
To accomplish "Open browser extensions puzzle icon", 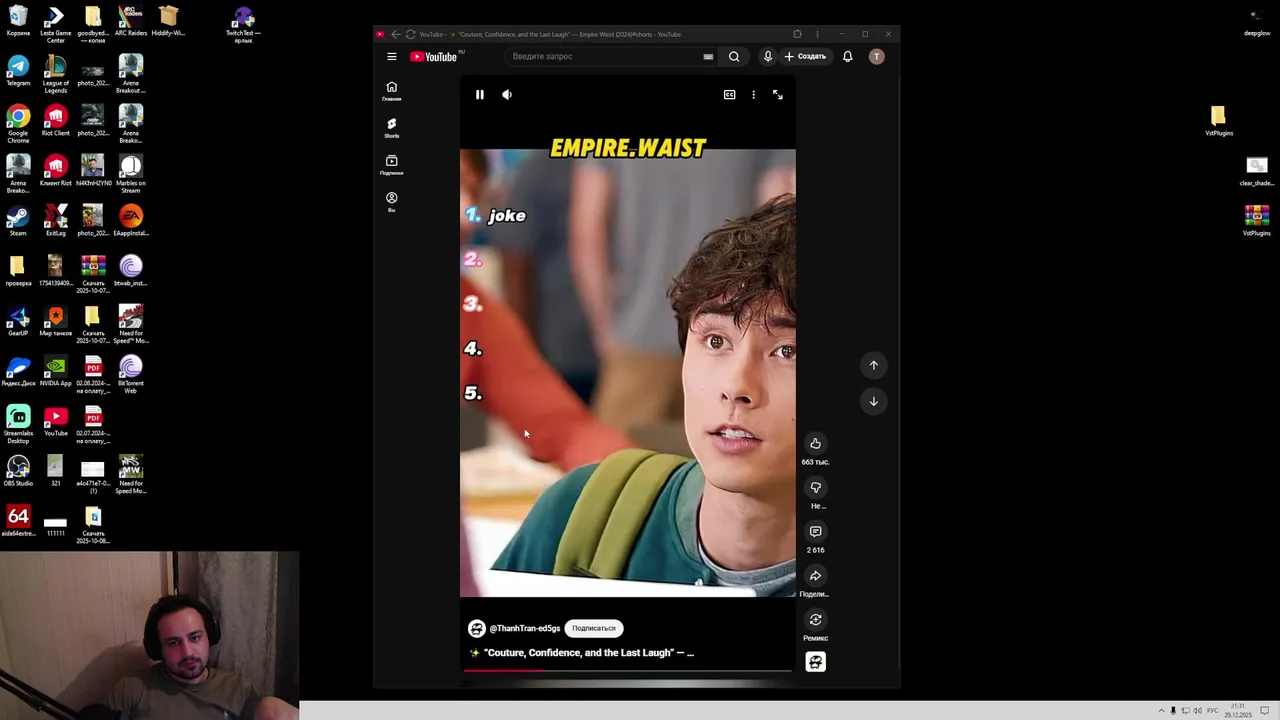I will tap(797, 34).
